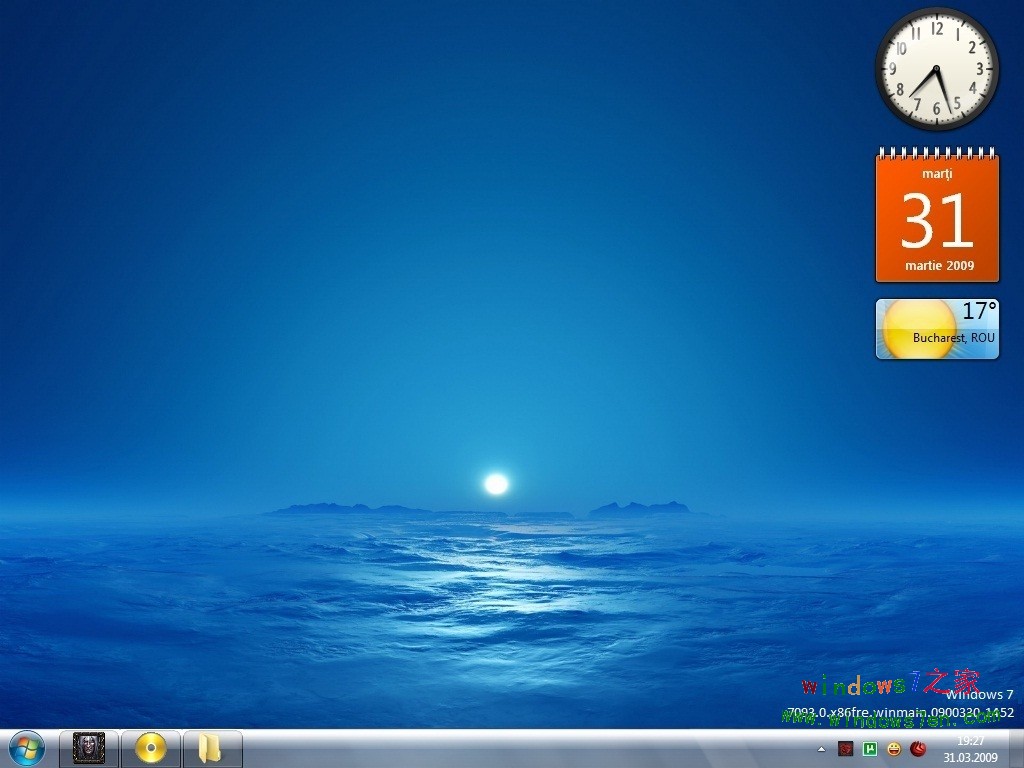Open the red BitDefender tray icon
This screenshot has height=768, width=1024.
pos(918,749)
